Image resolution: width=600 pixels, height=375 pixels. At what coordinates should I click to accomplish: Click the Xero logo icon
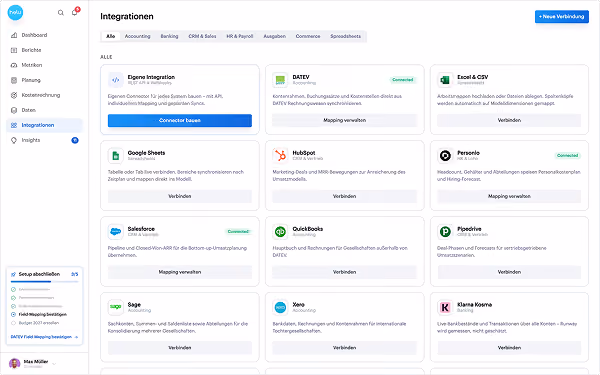point(280,307)
